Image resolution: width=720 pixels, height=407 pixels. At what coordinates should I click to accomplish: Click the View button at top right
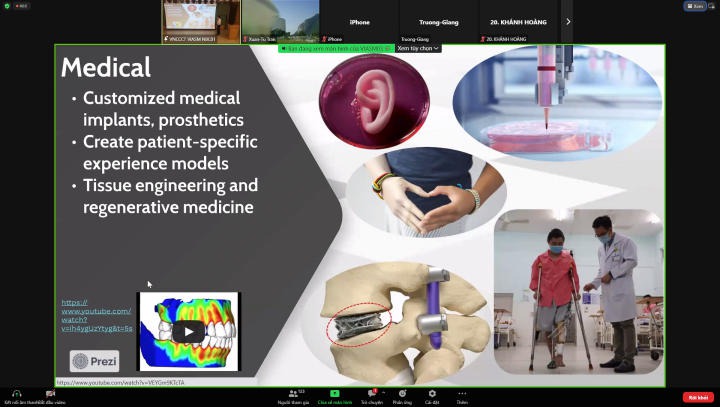click(695, 6)
